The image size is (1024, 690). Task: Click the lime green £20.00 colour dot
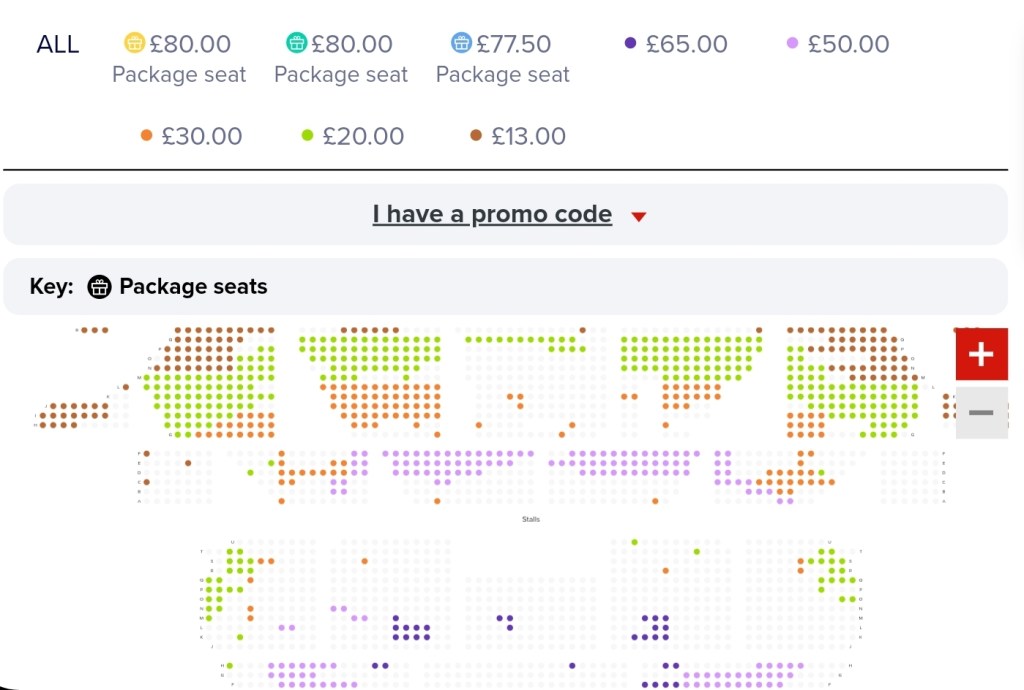(x=308, y=135)
